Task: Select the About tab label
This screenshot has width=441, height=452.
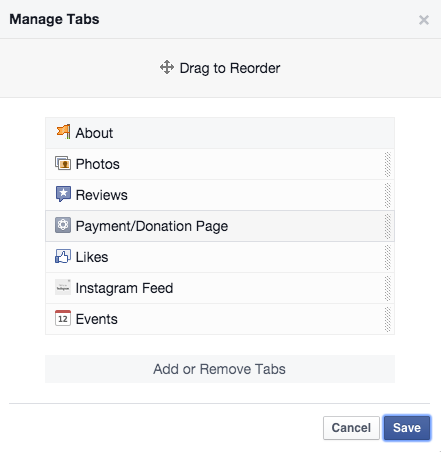Action: 94,133
